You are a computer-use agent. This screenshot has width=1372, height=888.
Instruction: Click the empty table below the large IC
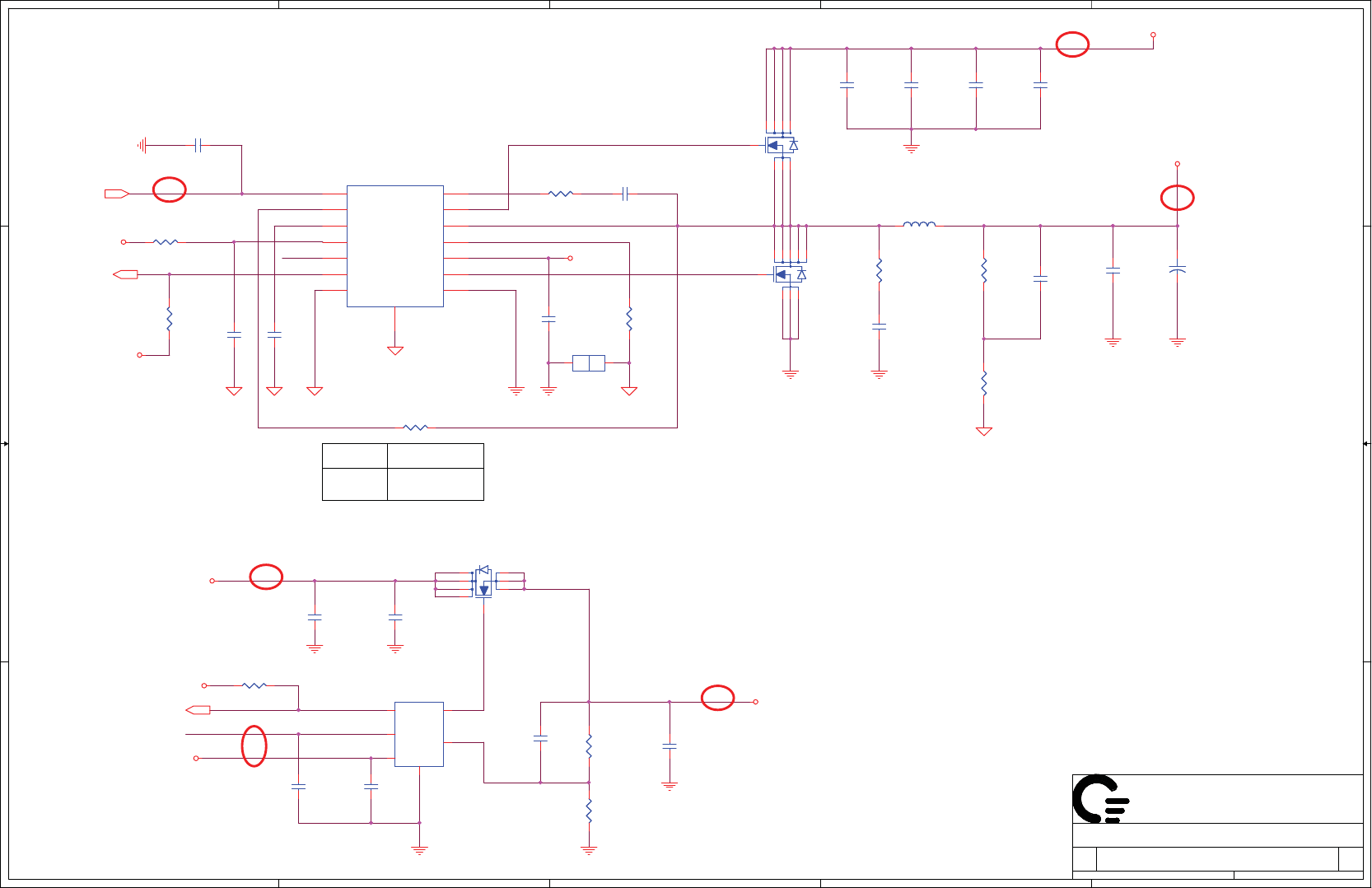point(403,472)
